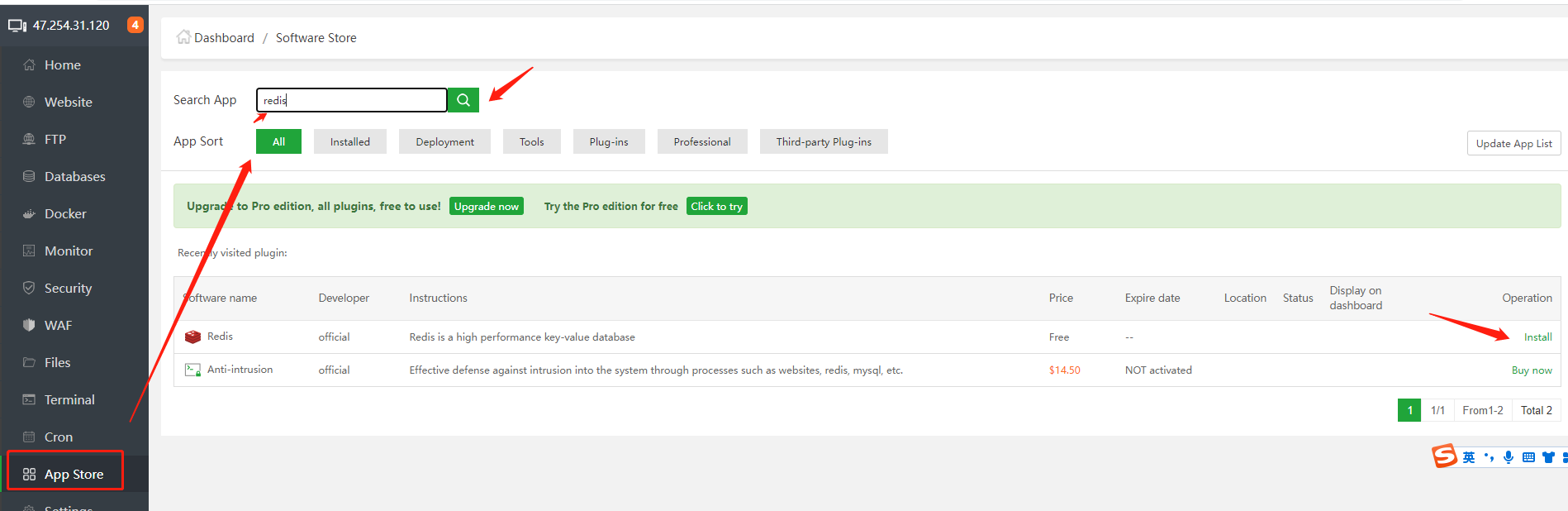This screenshot has width=1568, height=511.
Task: Click the server monitor icon near IP
Action: pyautogui.click(x=17, y=26)
